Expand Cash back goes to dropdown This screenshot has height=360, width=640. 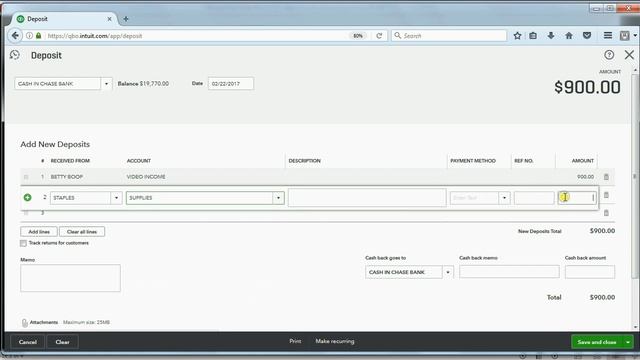click(448, 272)
